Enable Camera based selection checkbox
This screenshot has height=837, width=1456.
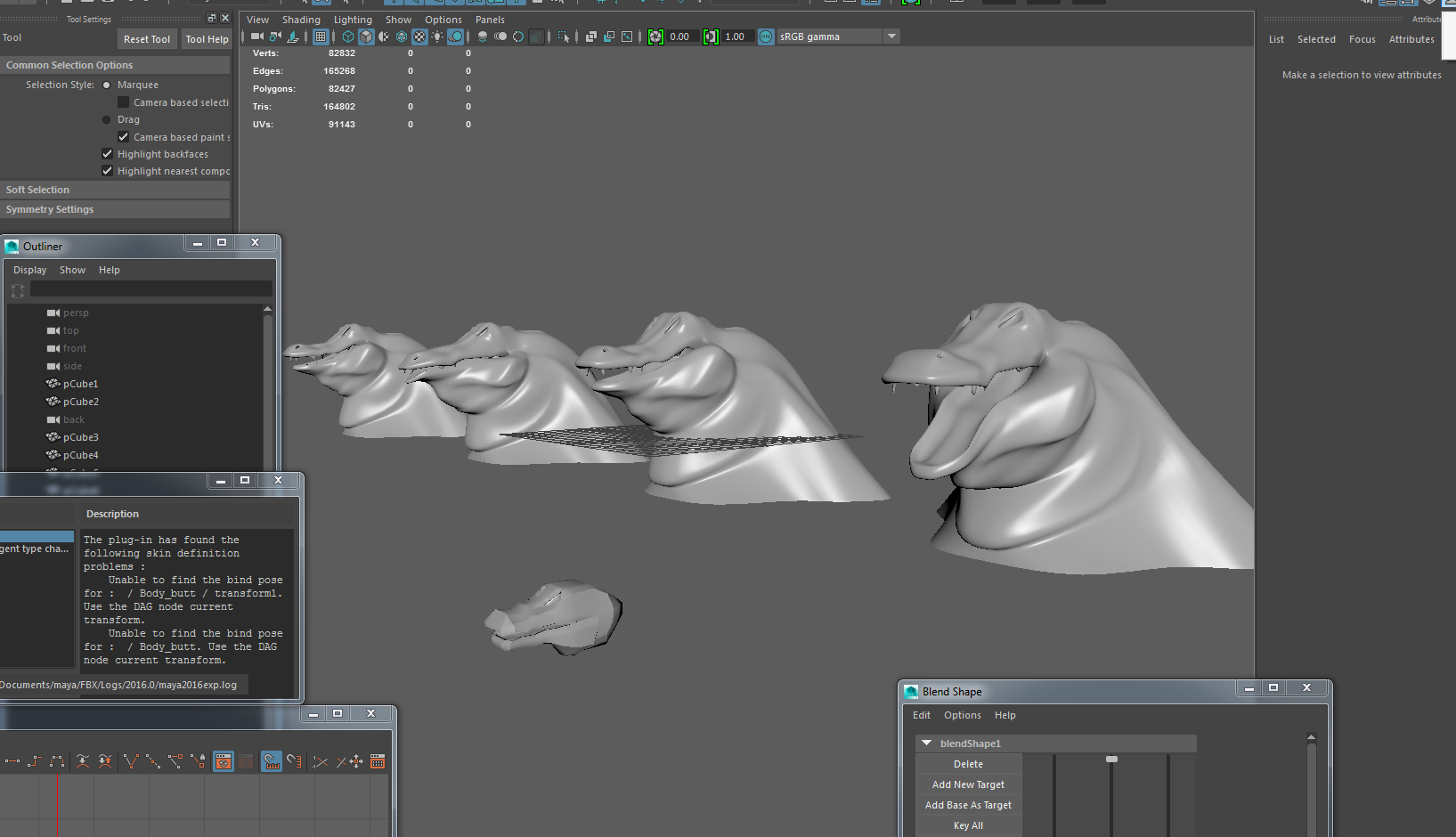[x=124, y=102]
